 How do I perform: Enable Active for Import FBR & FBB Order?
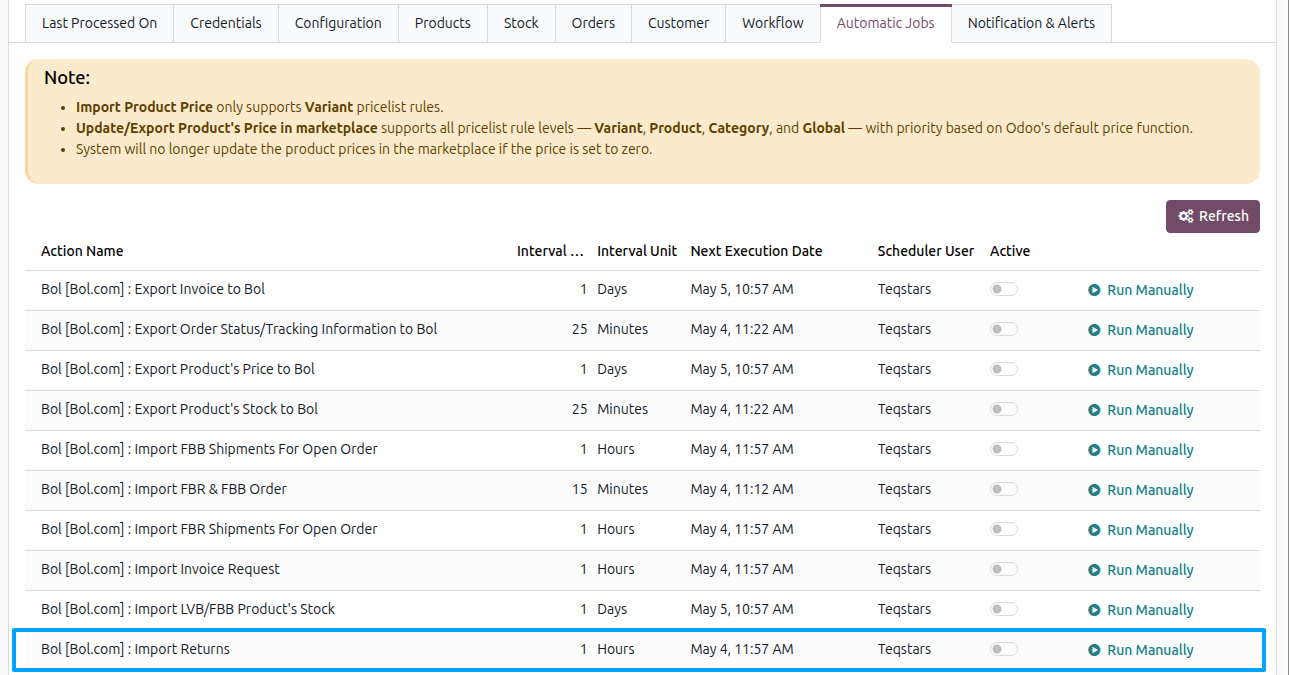coord(1004,489)
